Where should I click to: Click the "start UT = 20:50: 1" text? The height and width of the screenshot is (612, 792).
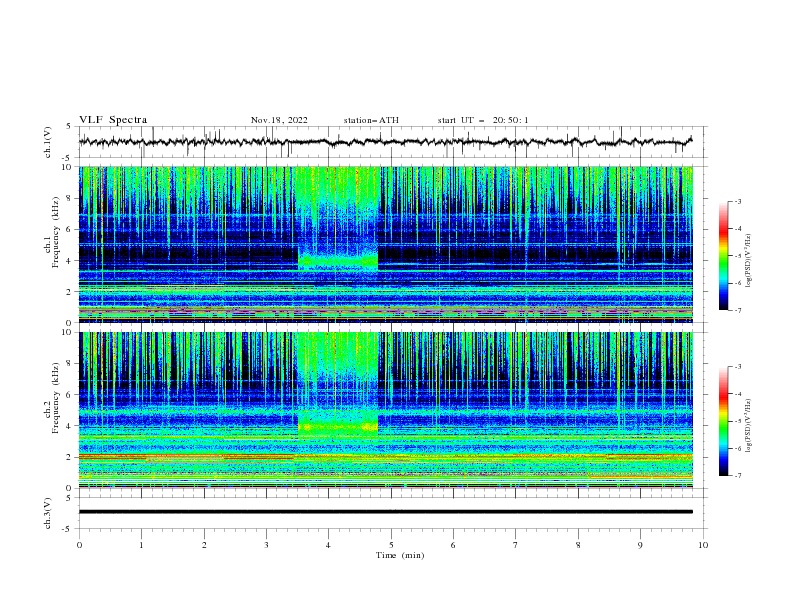click(483, 120)
